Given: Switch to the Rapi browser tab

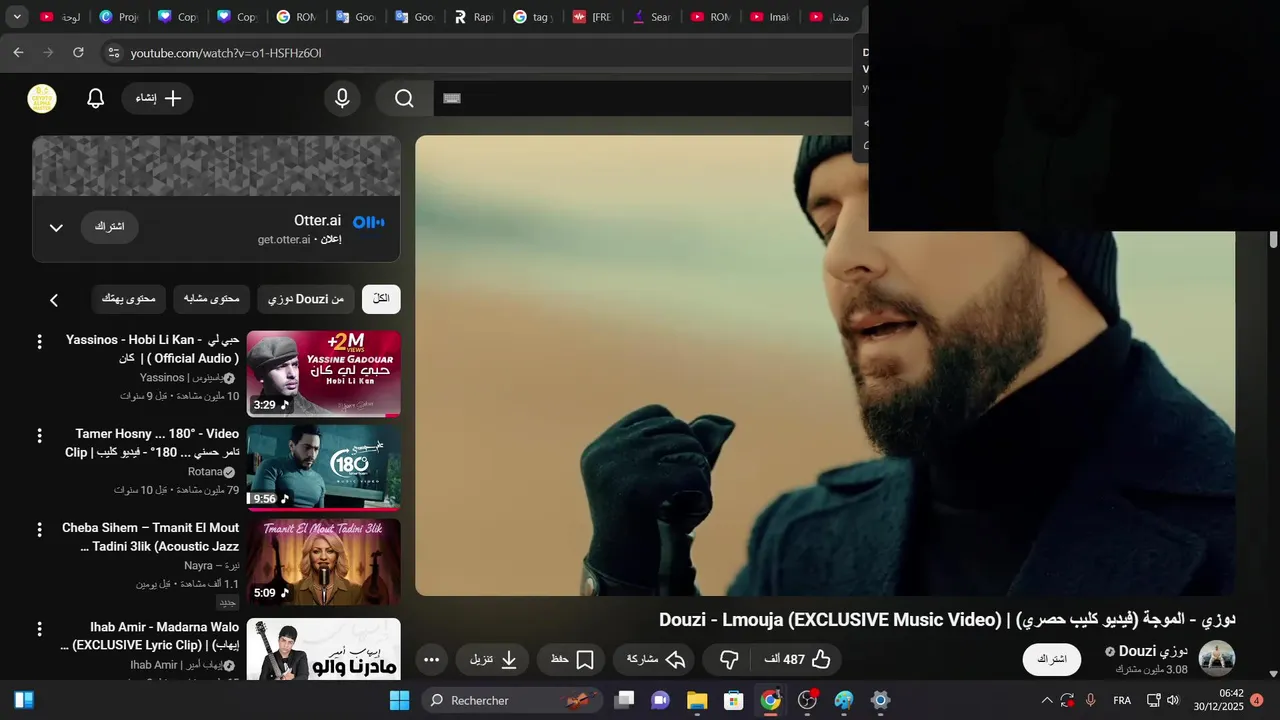Looking at the screenshot, I should tap(474, 17).
